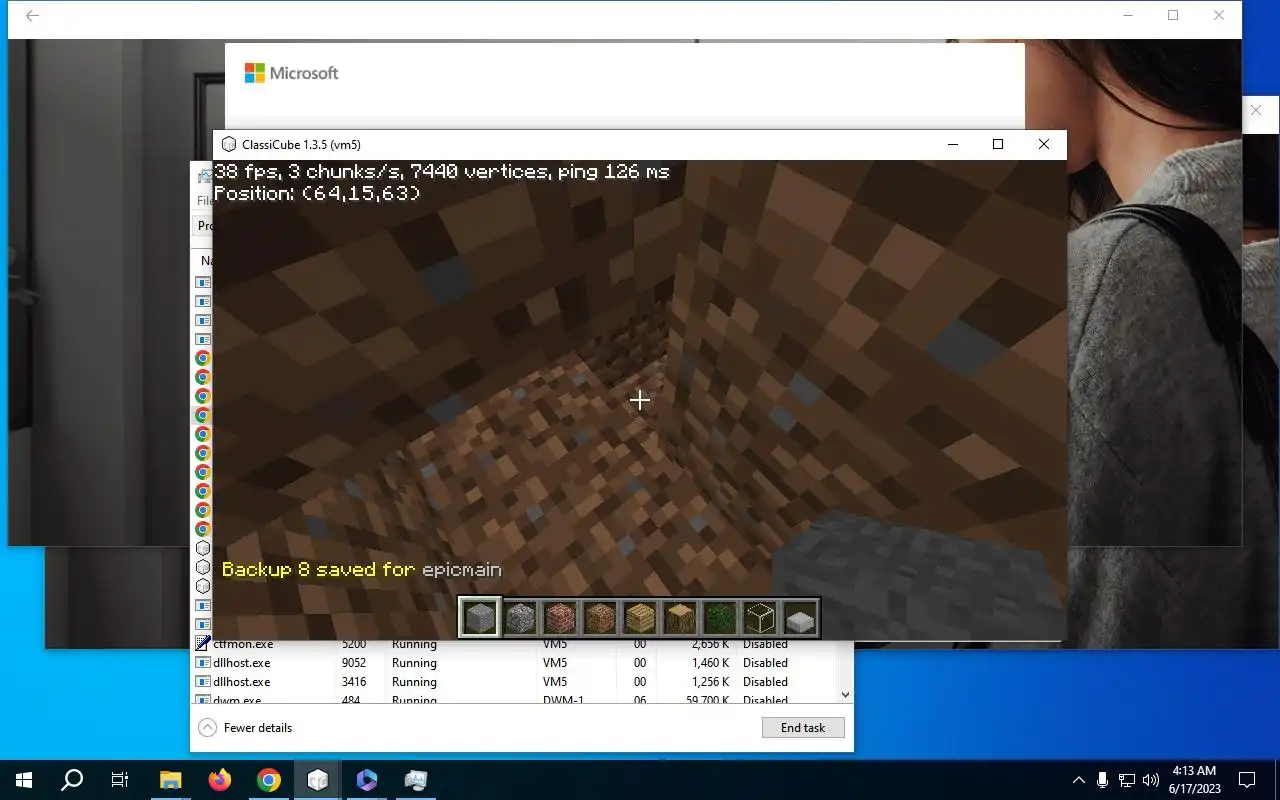
Task: Click the 1,256 K memory value
Action: tap(709, 682)
